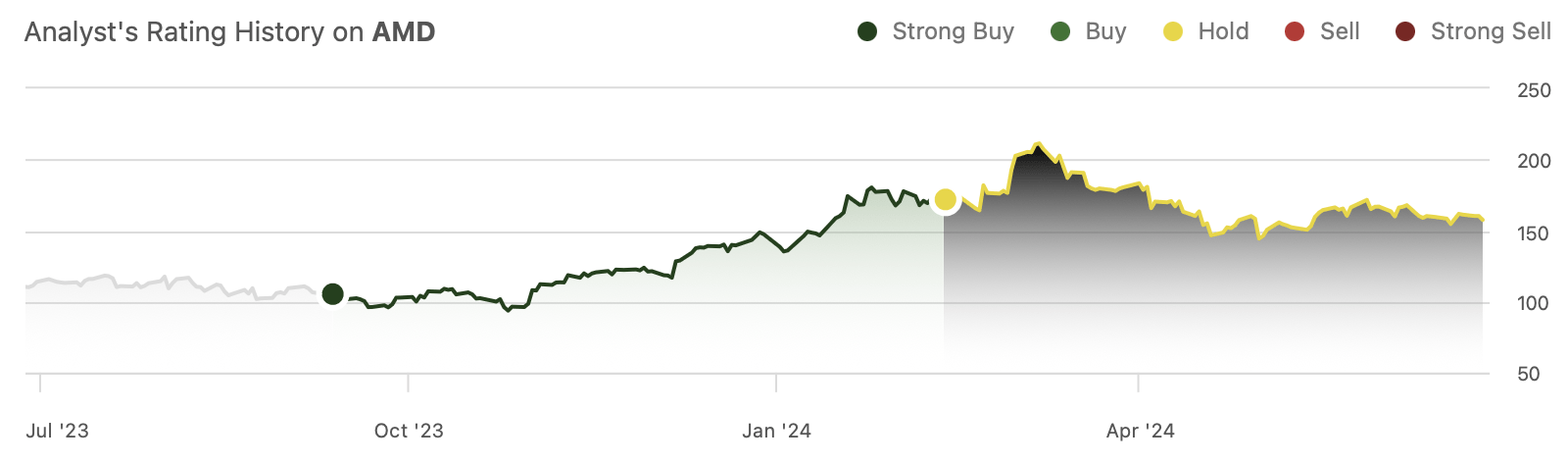
Task: Click the Strong Buy legend dot
Action: pyautogui.click(x=866, y=32)
